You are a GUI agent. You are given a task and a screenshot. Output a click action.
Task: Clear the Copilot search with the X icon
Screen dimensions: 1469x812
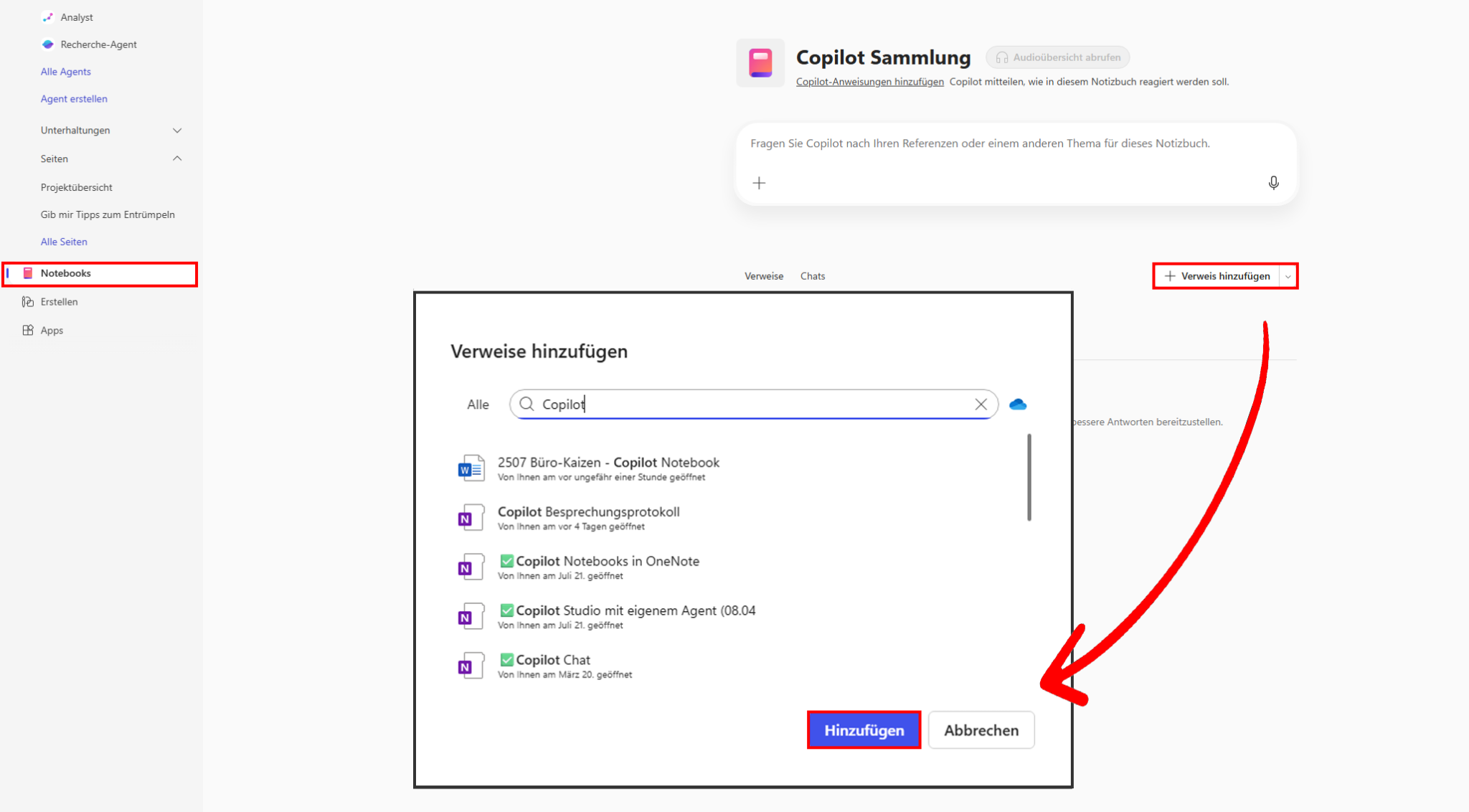[981, 404]
